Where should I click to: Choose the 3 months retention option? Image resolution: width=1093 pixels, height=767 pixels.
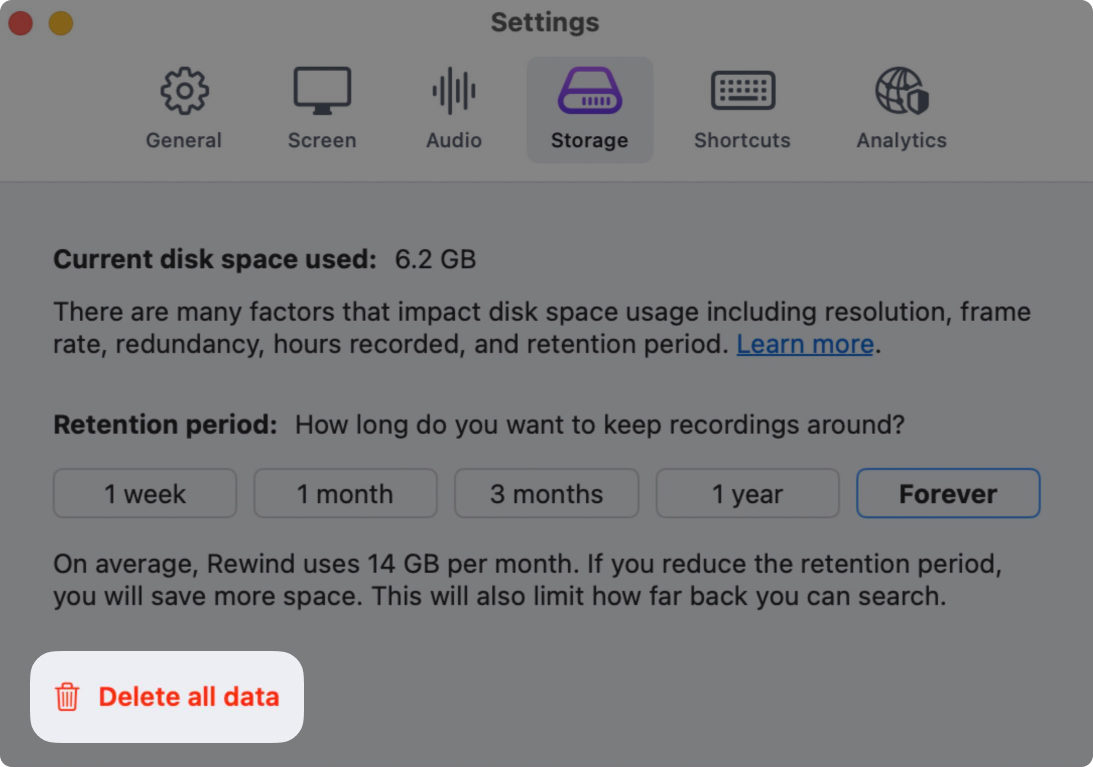coord(546,494)
